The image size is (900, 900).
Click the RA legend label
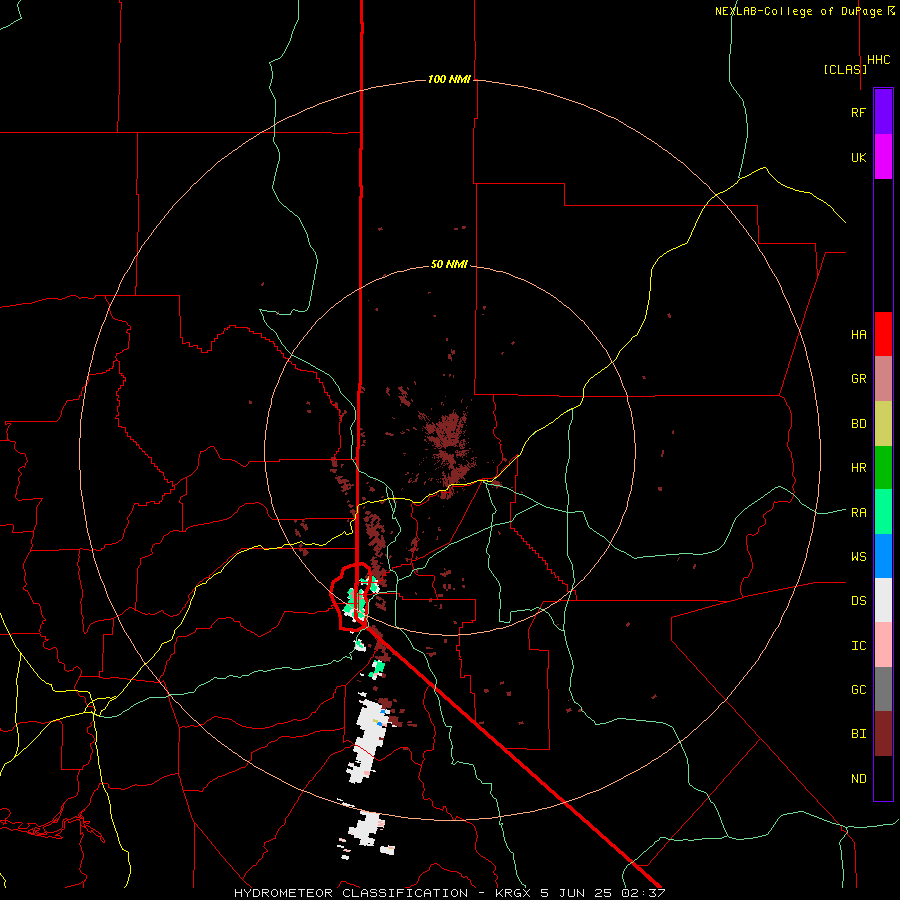pyautogui.click(x=858, y=512)
